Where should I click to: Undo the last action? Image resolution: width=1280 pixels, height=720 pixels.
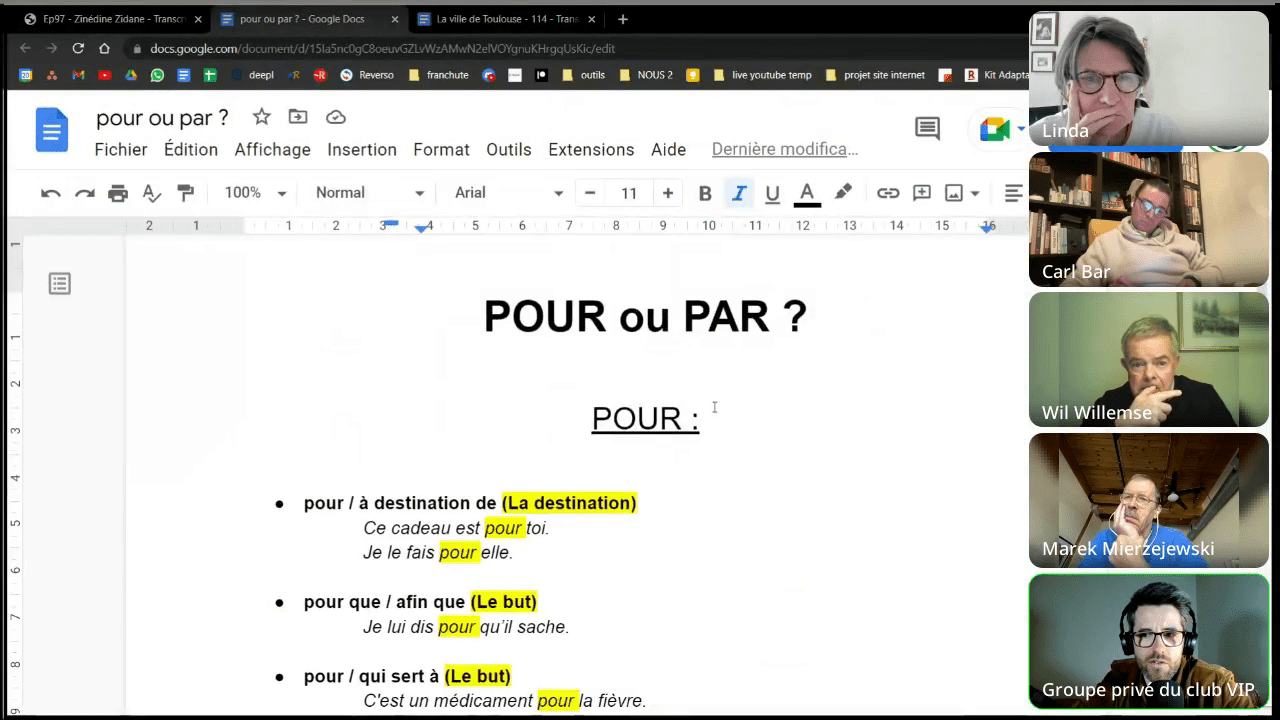(x=51, y=193)
